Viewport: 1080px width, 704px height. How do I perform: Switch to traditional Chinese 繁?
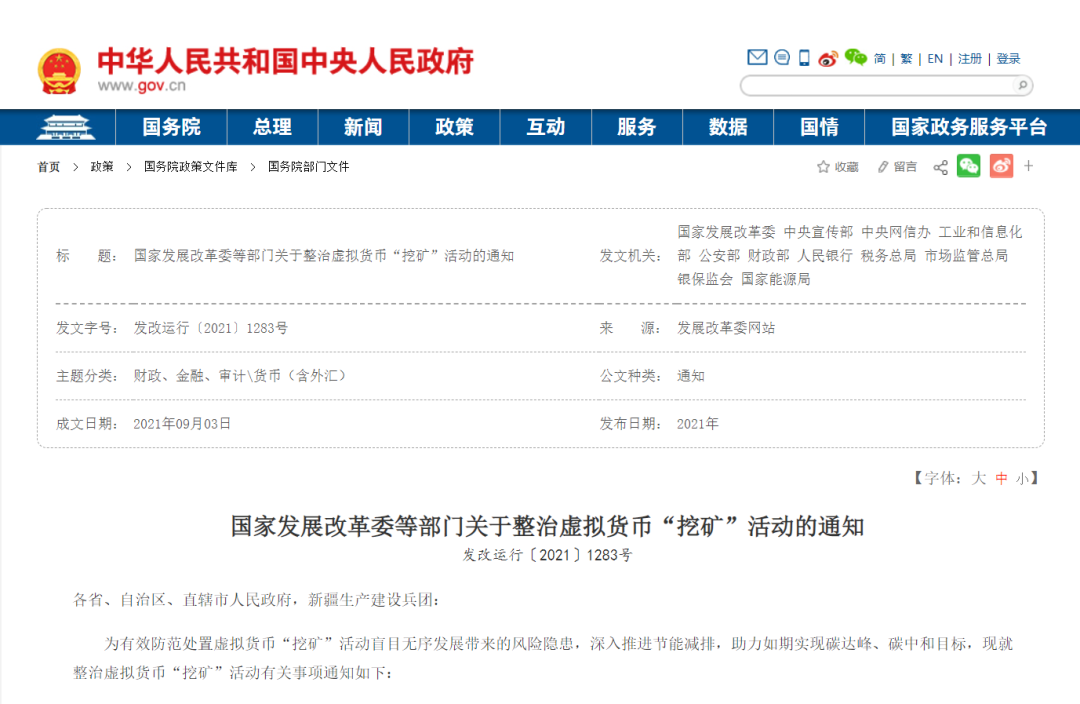(x=906, y=59)
